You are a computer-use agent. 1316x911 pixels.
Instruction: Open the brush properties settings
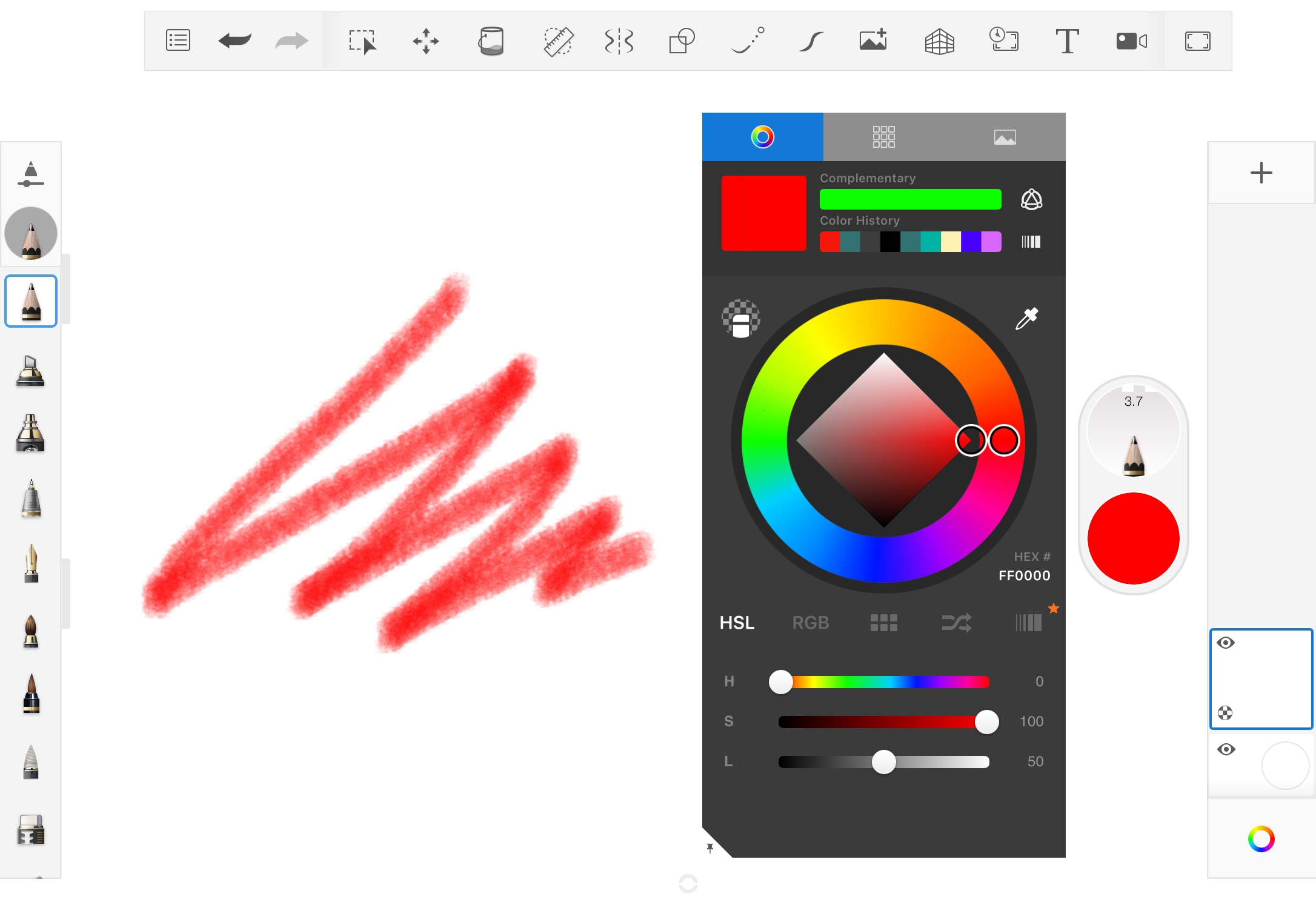pyautogui.click(x=30, y=174)
